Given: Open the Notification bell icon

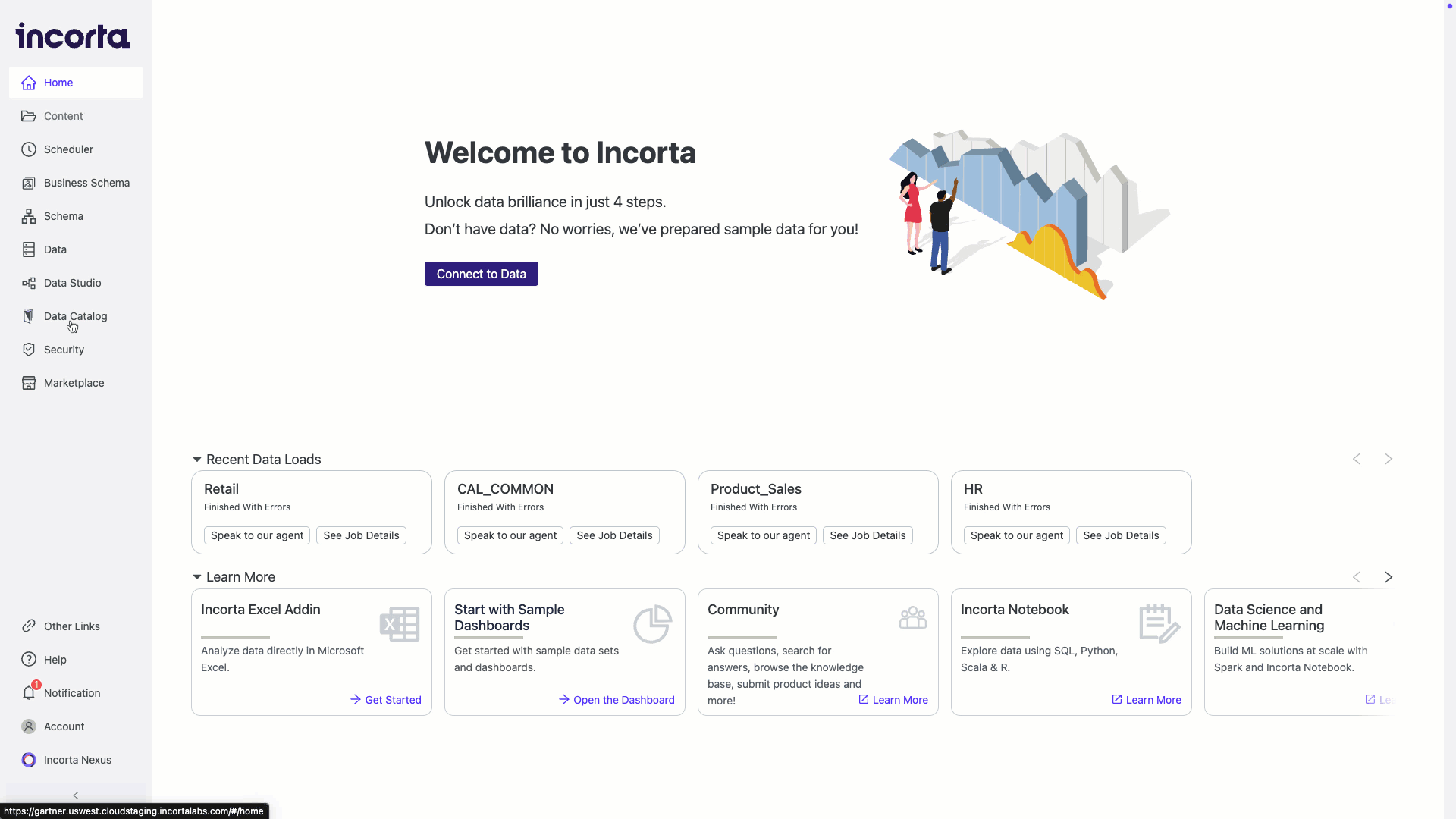Looking at the screenshot, I should coord(29,693).
